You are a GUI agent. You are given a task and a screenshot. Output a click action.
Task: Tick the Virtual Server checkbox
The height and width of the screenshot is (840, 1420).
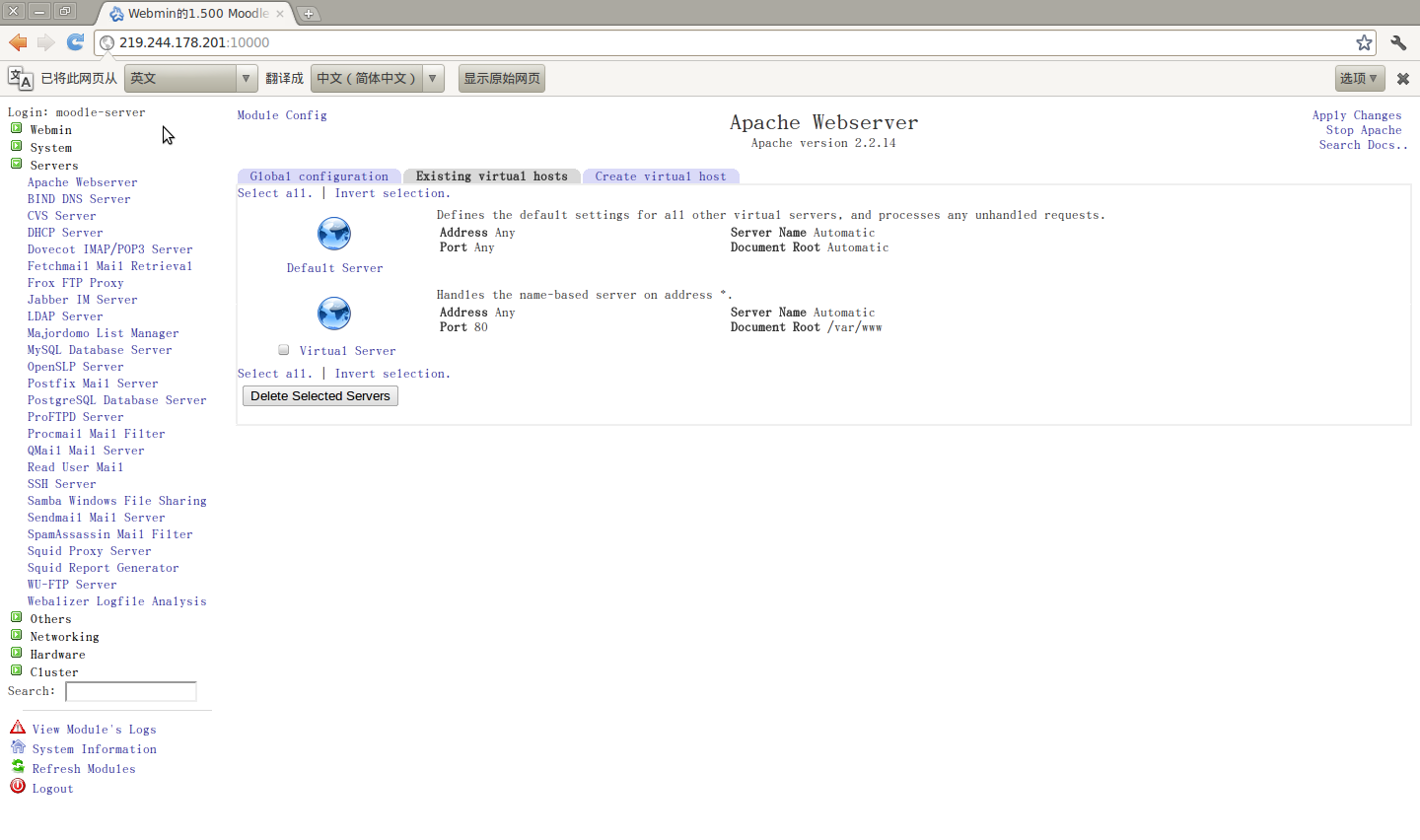click(x=284, y=350)
